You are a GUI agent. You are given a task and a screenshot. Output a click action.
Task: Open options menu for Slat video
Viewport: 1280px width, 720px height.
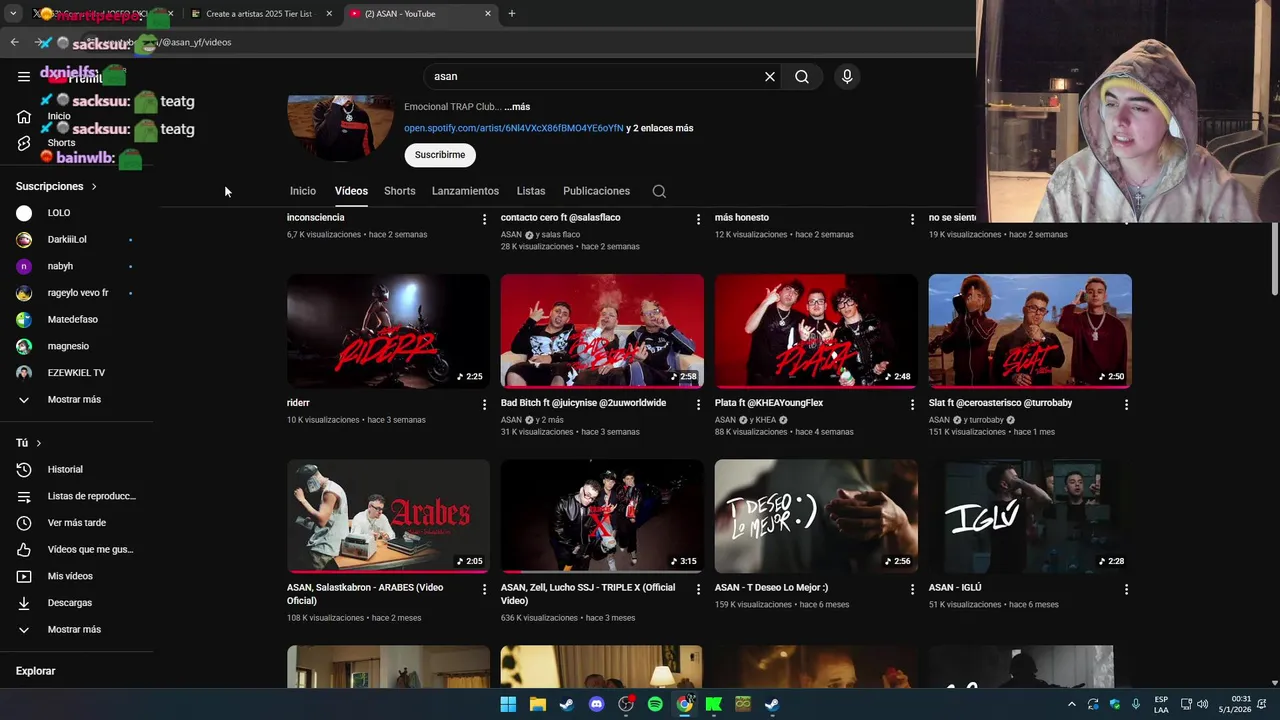tap(1126, 404)
